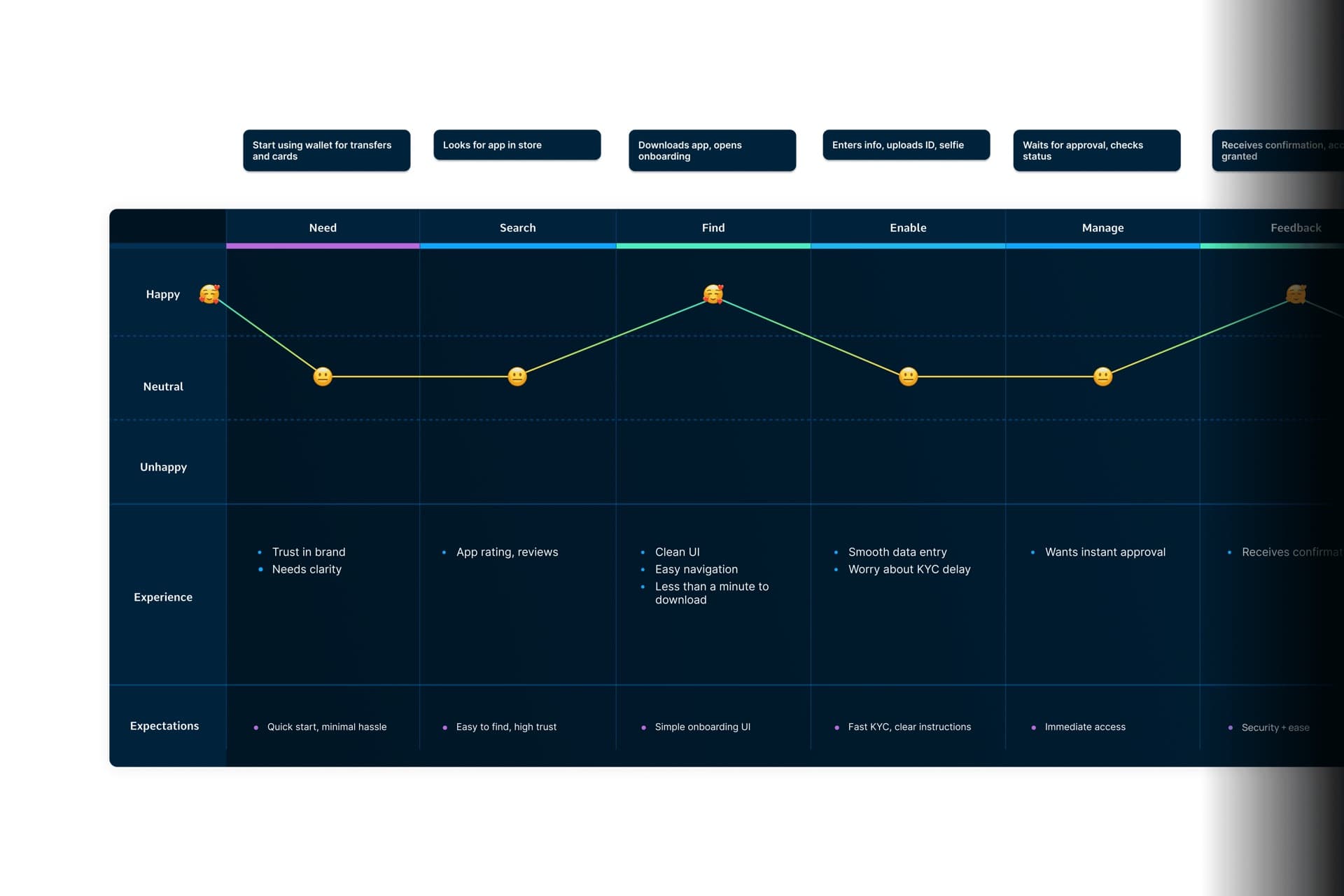Click the Waits for approval, checks status card

1096,150
